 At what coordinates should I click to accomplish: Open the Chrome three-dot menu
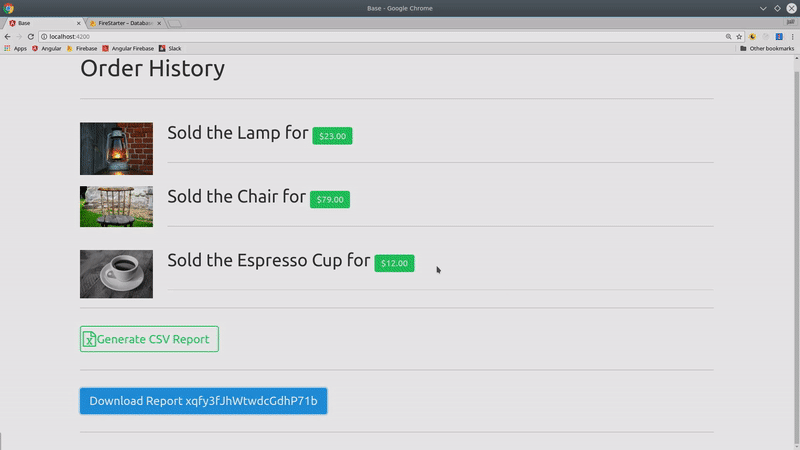[x=791, y=36]
